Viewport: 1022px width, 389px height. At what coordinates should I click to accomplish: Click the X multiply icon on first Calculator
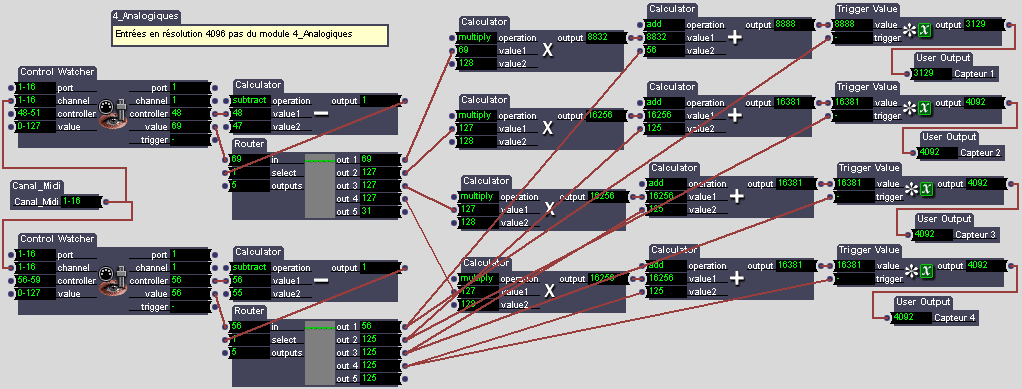[x=548, y=50]
